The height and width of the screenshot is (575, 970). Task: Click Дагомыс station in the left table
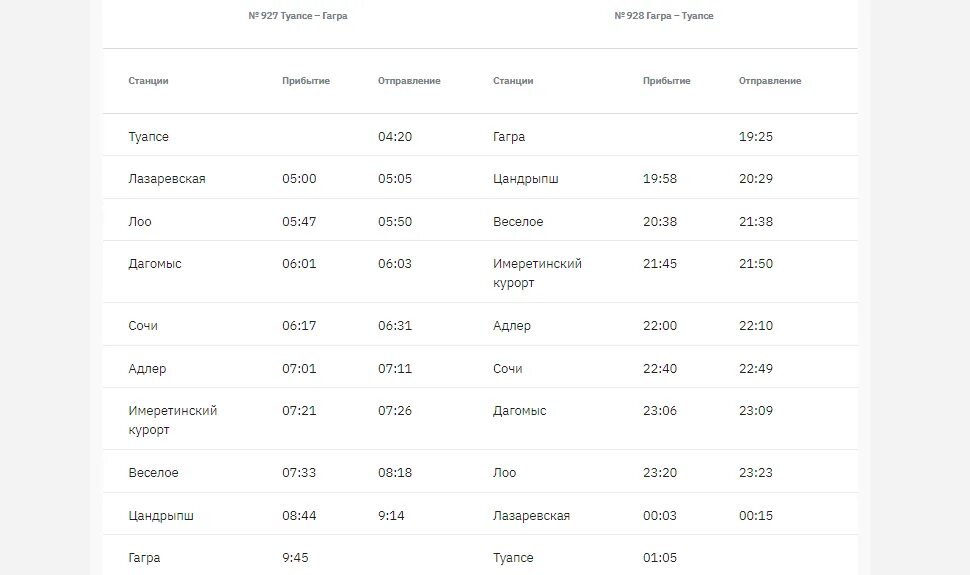tap(155, 264)
